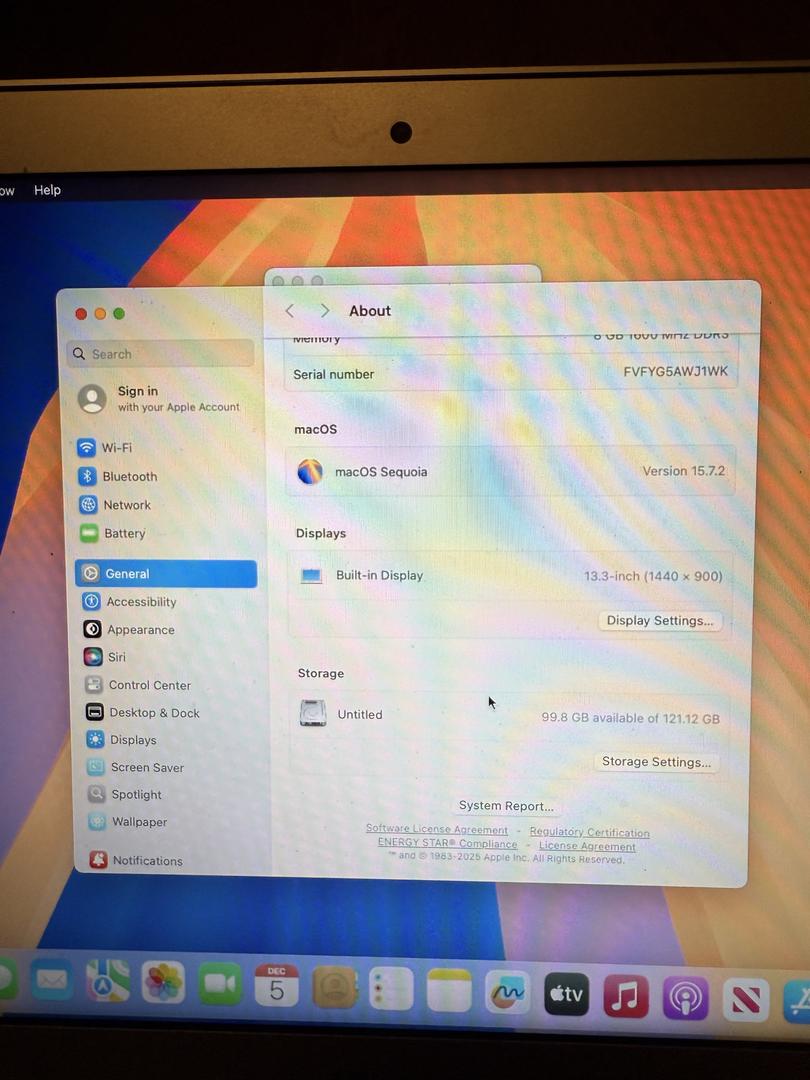Launch Apple TV from the Dock
The width and height of the screenshot is (810, 1080).
click(566, 993)
